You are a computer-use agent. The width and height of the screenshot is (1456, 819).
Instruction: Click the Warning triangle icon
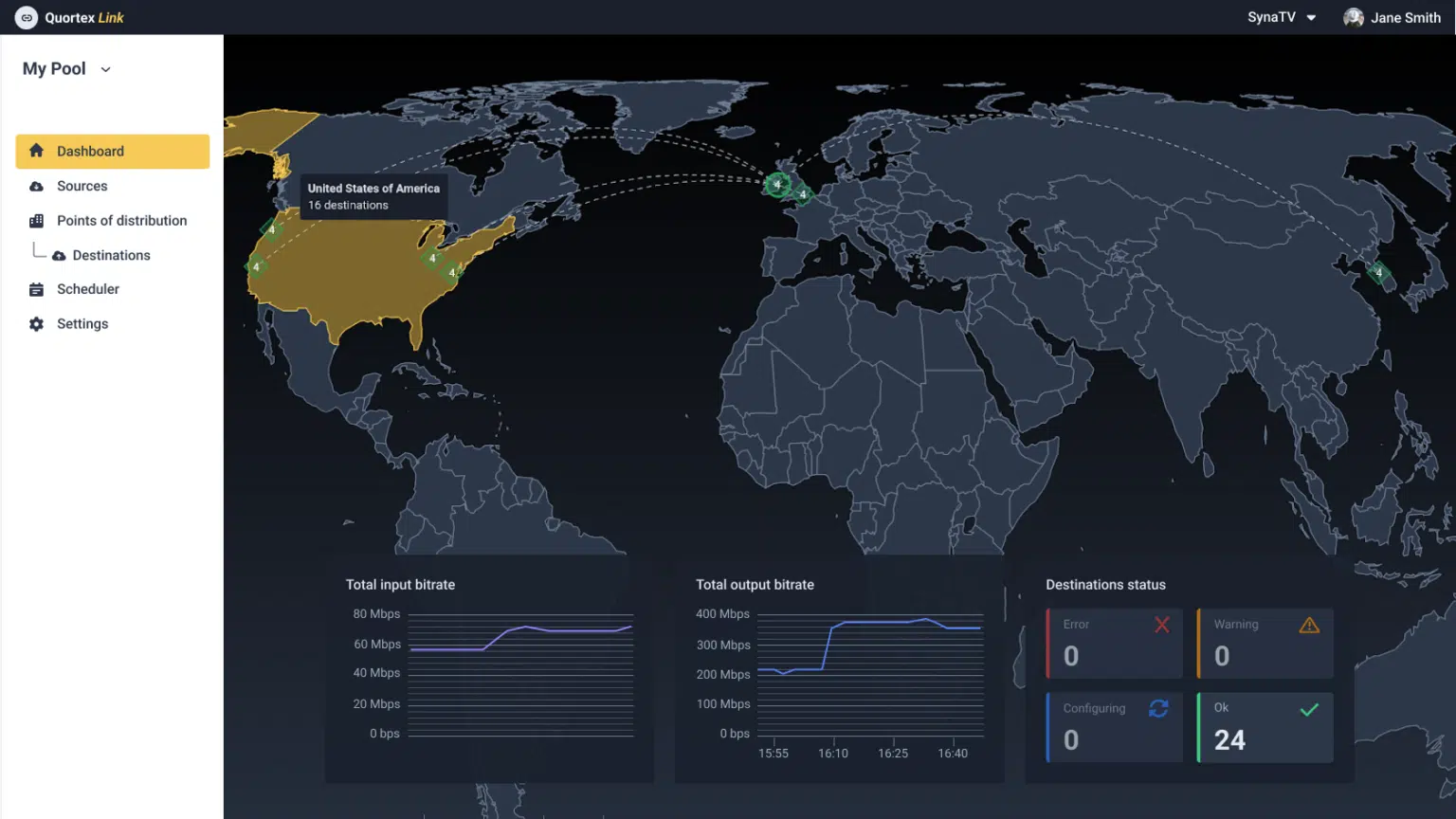click(x=1309, y=626)
